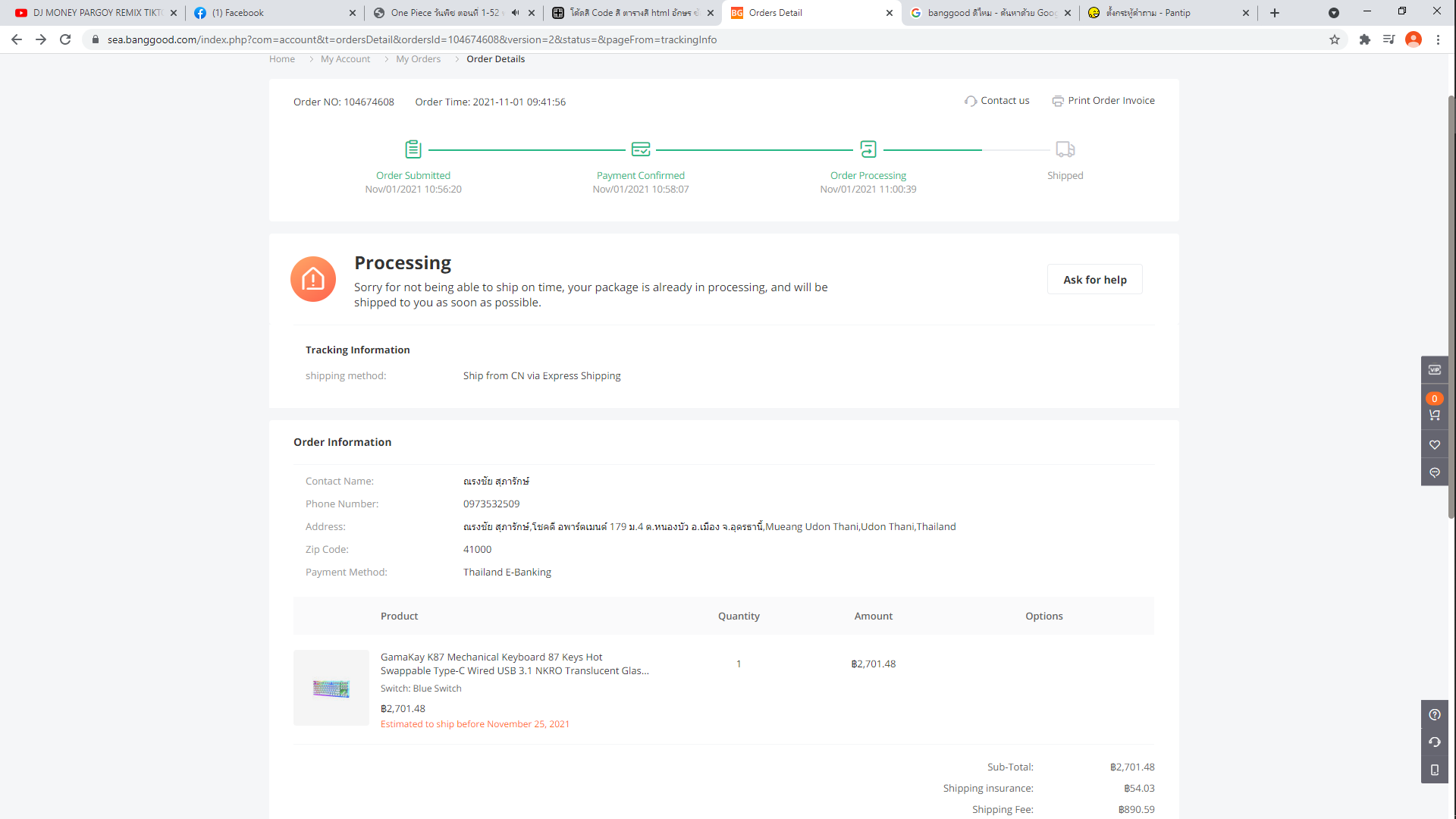Click Print Order Invoice
The height and width of the screenshot is (819, 1456).
1103,101
